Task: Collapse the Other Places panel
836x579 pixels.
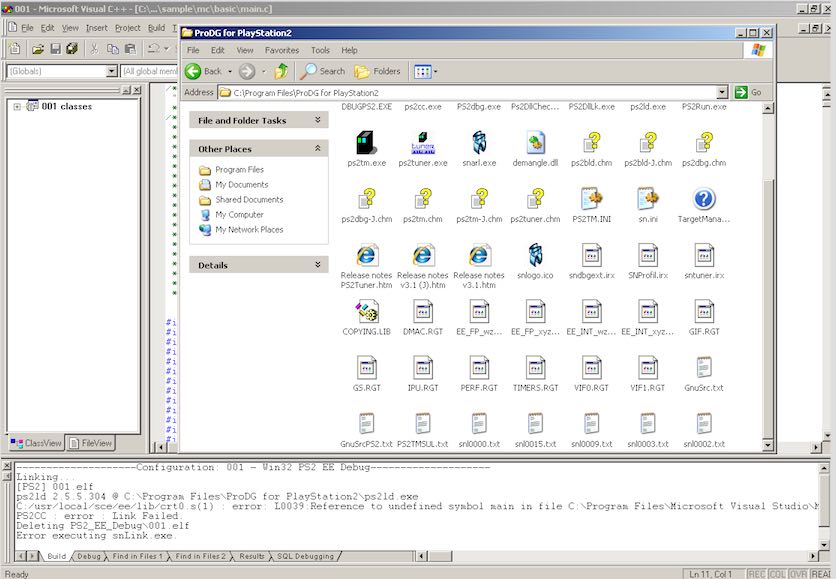Action: pyautogui.click(x=318, y=148)
